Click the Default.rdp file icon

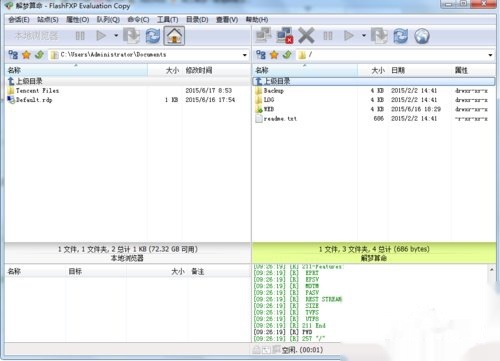[x=11, y=100]
